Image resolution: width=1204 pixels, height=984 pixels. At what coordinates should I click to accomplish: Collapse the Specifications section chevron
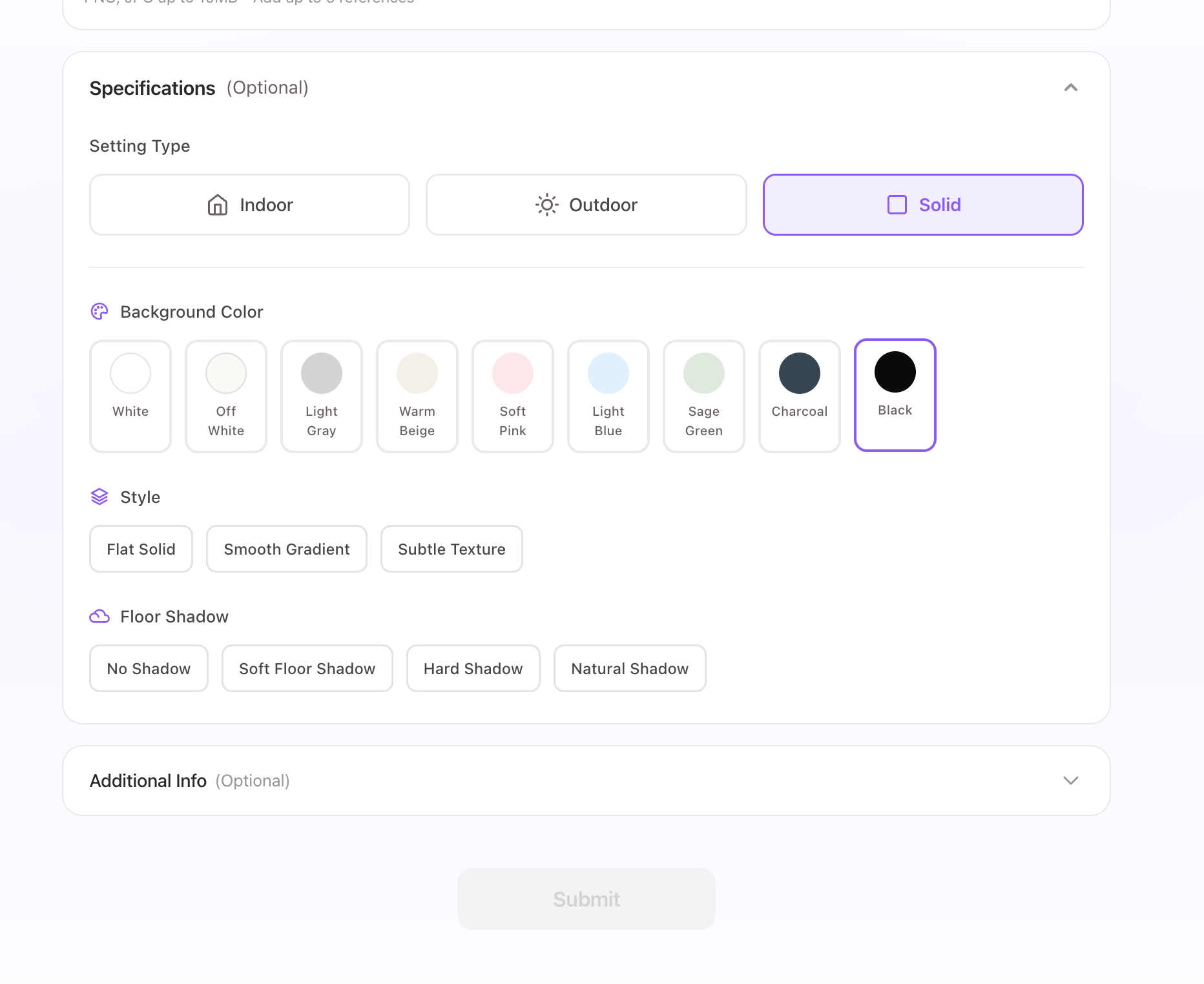coord(1070,88)
